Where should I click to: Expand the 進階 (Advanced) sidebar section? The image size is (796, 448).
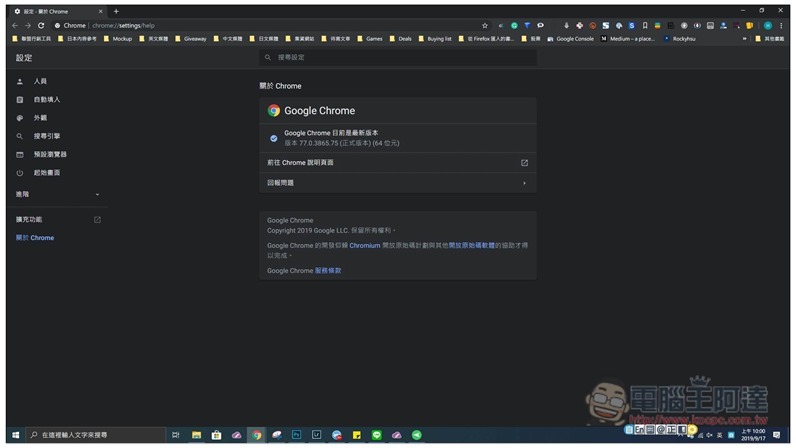[x=57, y=194]
